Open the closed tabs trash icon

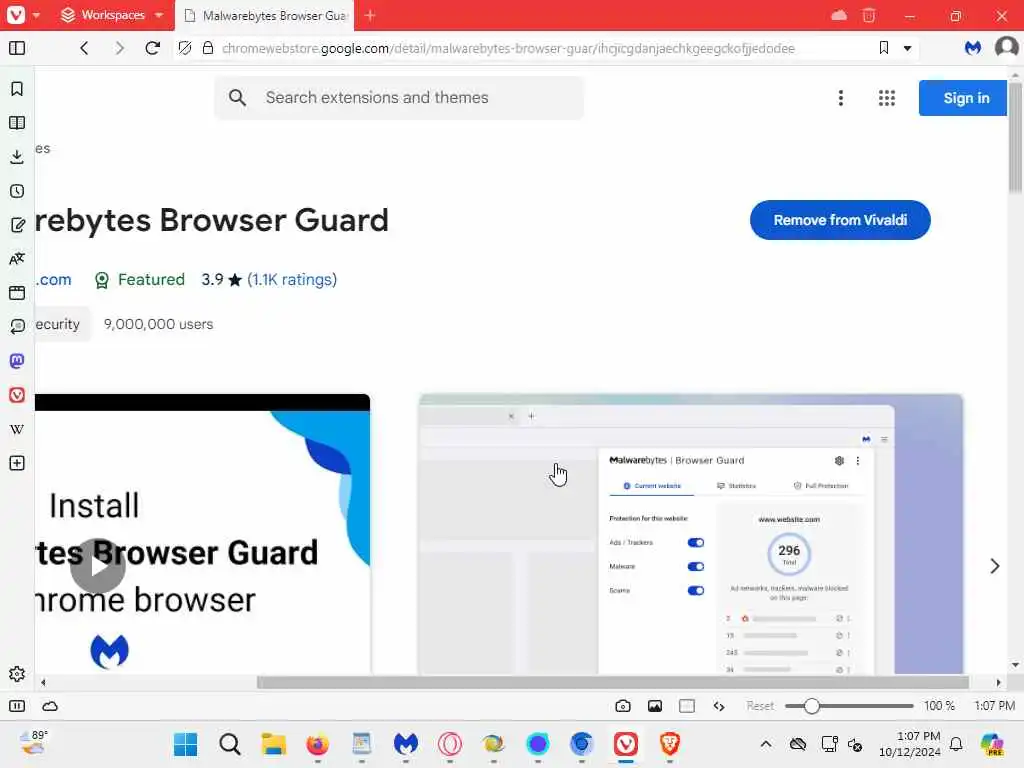869,15
